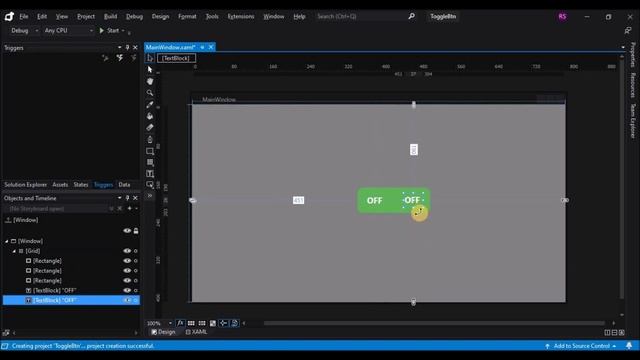The width and height of the screenshot is (640, 360).
Task: Switch to the XAML view tab
Action: [196, 332]
